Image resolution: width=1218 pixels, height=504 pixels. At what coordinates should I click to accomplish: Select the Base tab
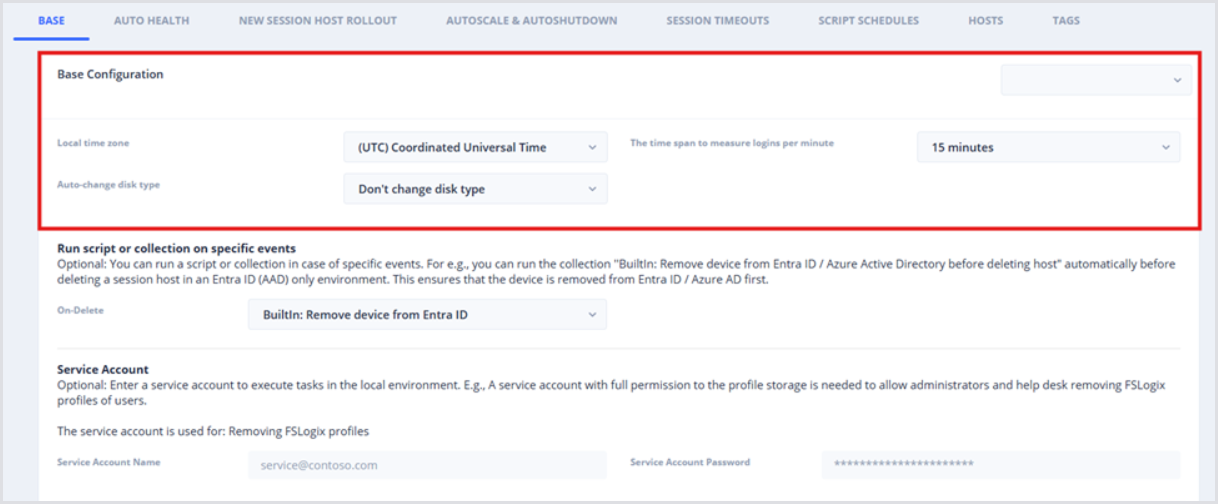pyautogui.click(x=51, y=20)
